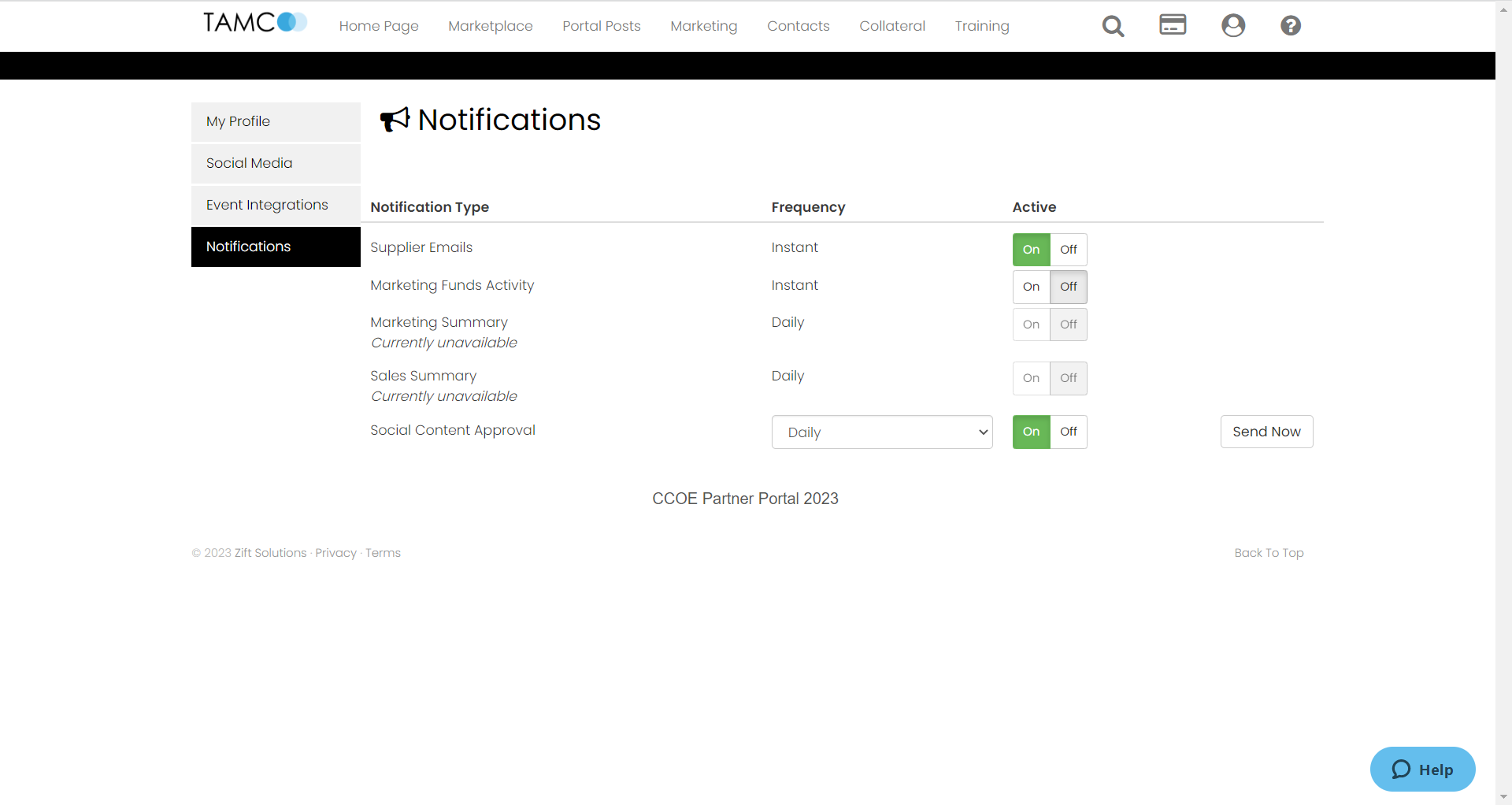Click the Notification Type column header

tap(429, 207)
